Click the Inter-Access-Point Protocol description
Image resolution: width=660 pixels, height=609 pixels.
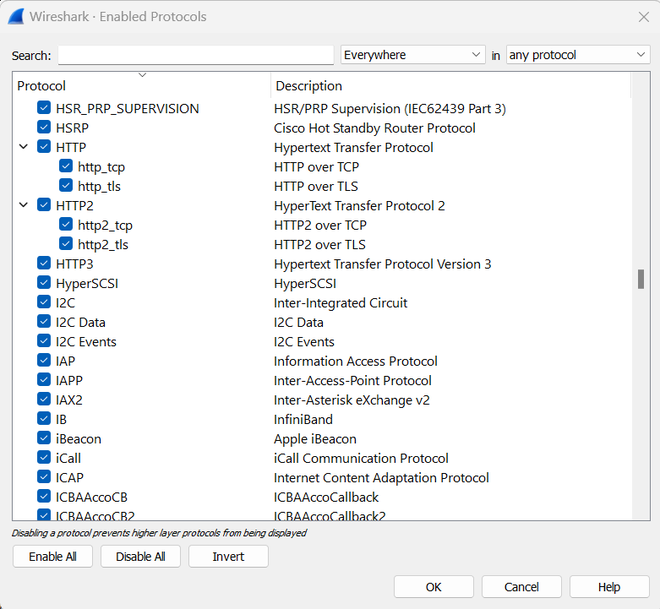[x=353, y=380]
